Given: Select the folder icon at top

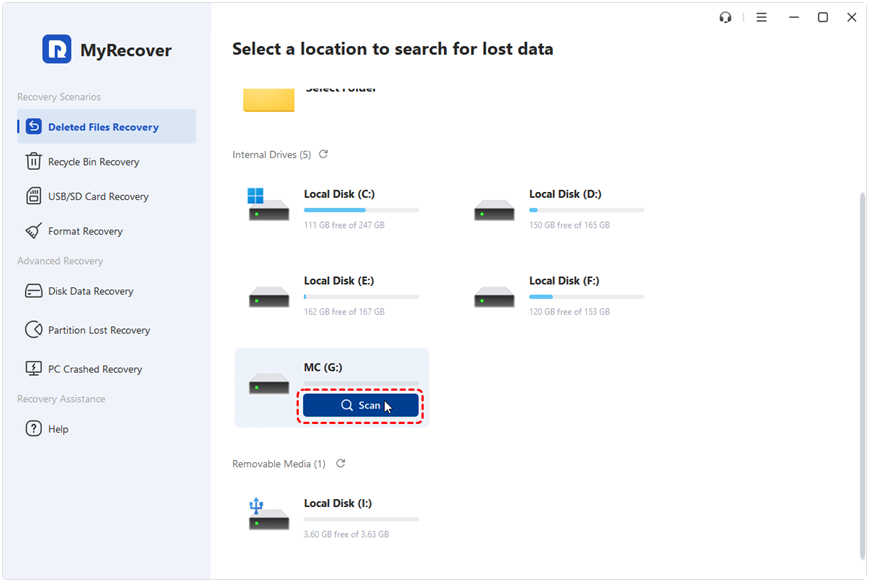Looking at the screenshot, I should coord(269,100).
